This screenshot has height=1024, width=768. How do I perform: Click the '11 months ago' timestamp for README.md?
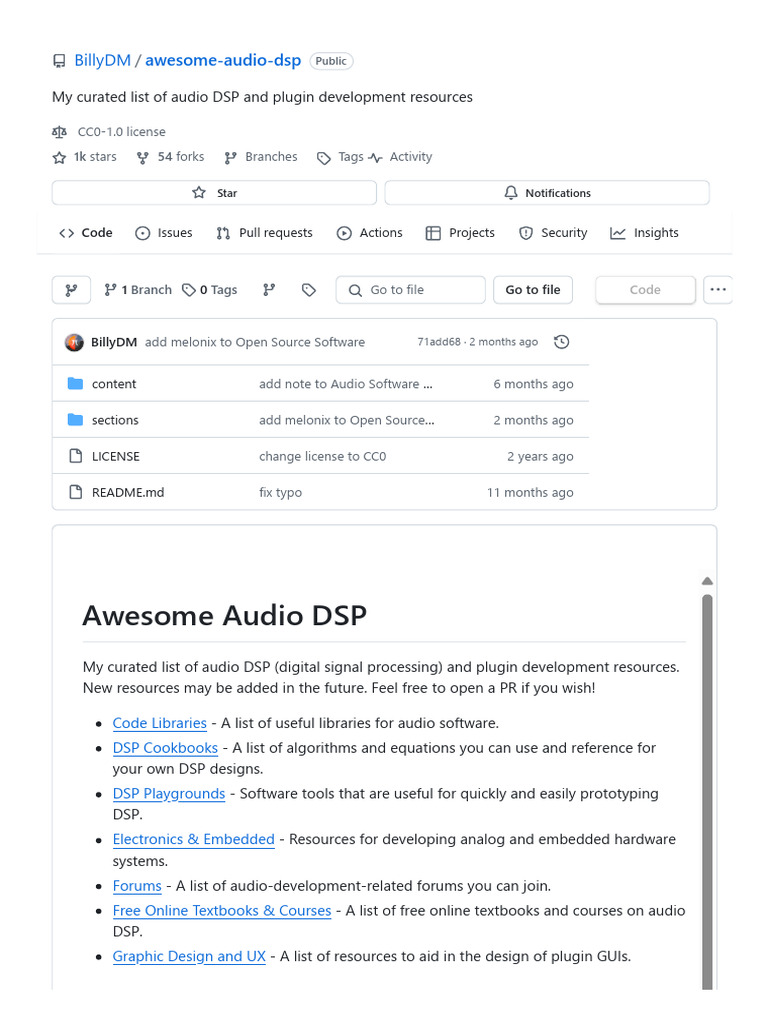(530, 492)
